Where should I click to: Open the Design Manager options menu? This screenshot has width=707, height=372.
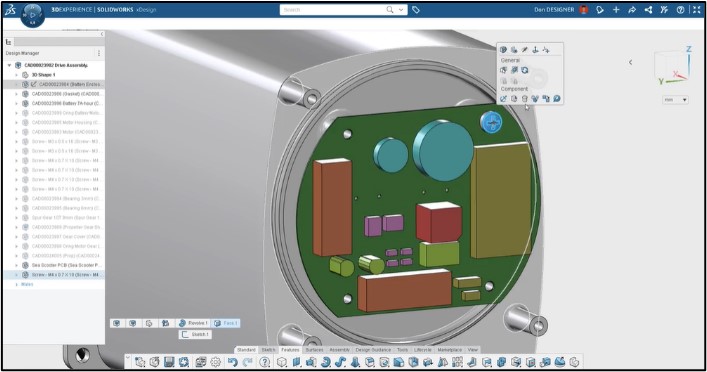point(99,53)
